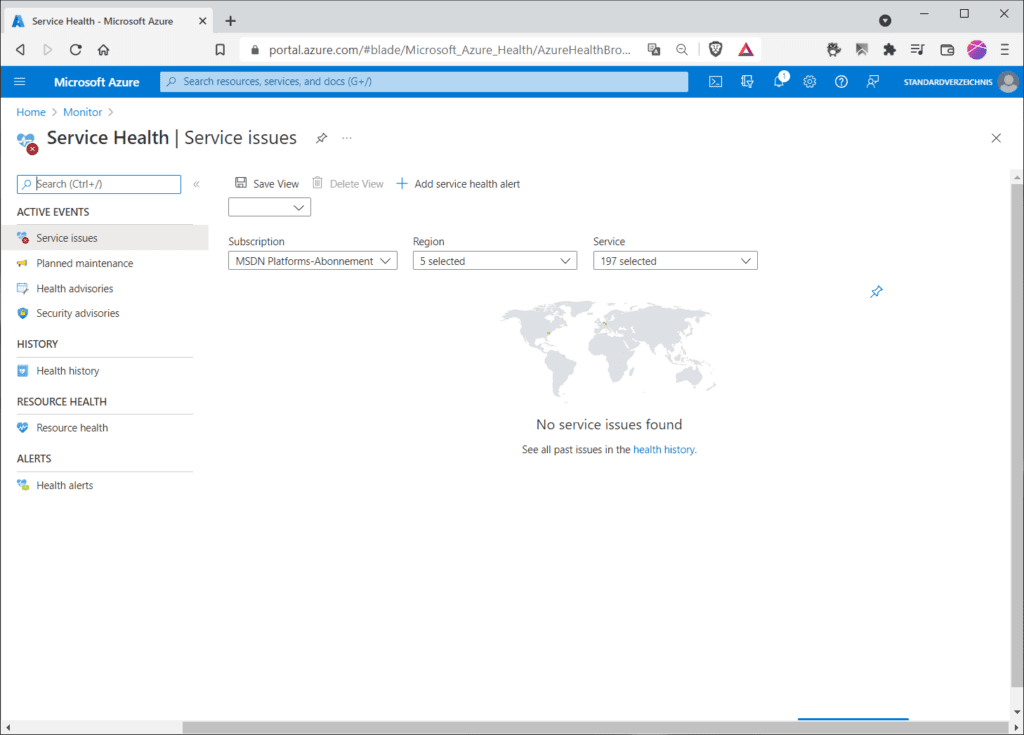
Task: Pin Service Health blade to dashboard
Action: (x=321, y=138)
